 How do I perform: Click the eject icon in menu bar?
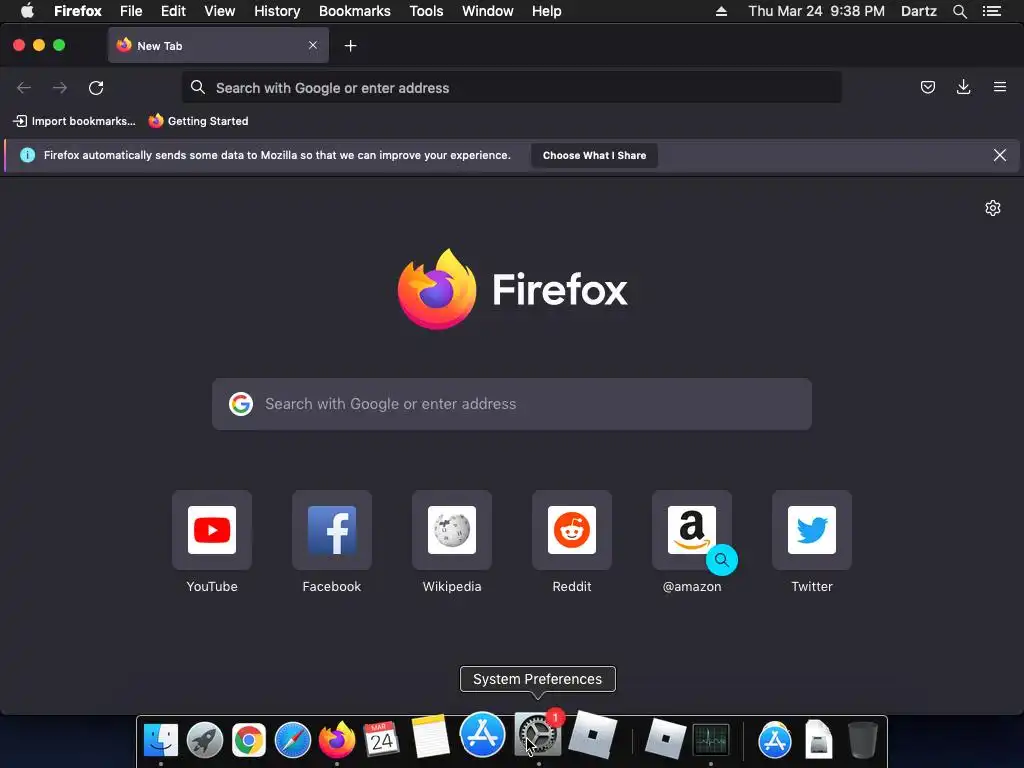click(x=722, y=11)
